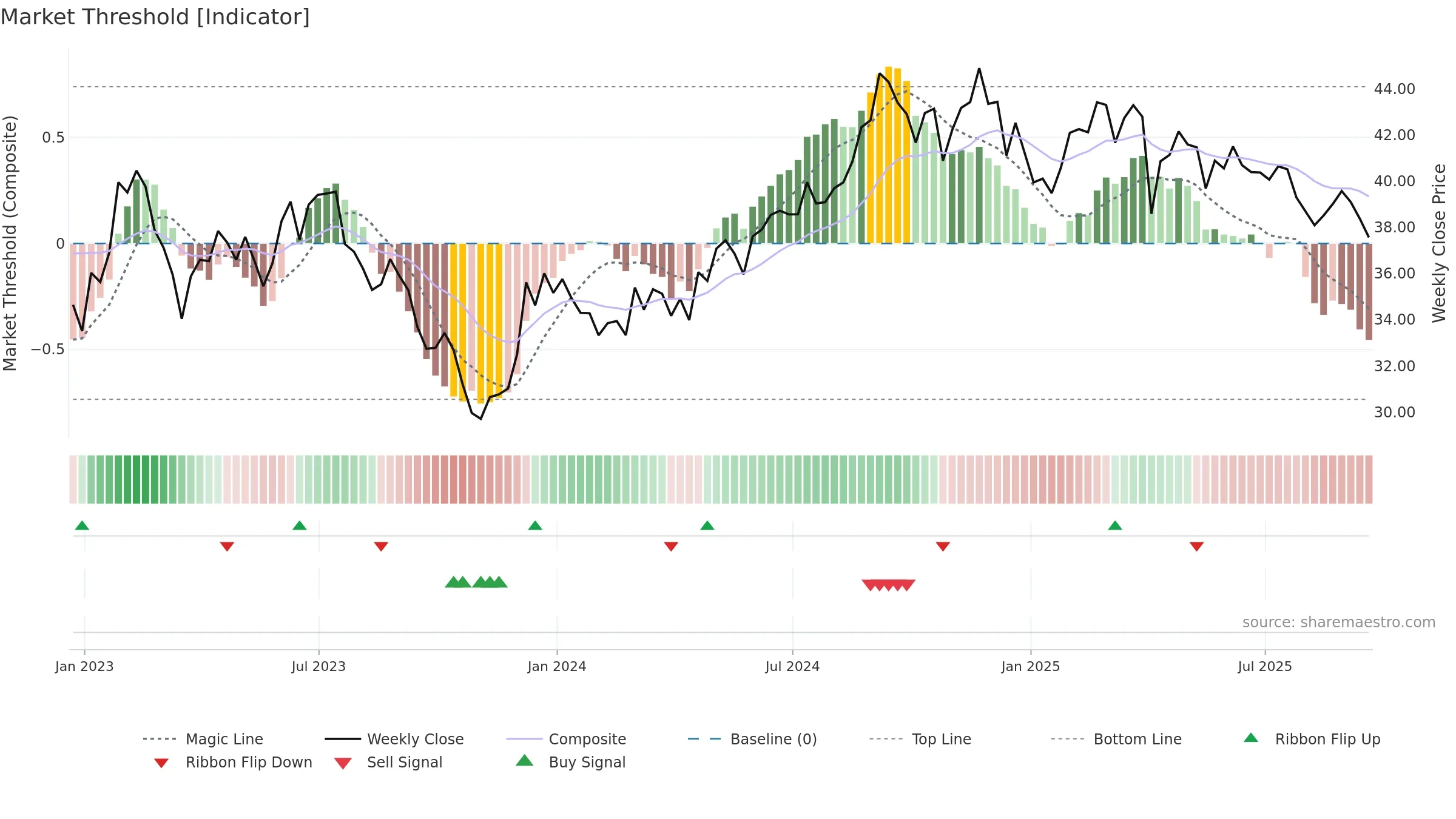Click the 34.00 price axis label
1456x819 pixels.
click(x=1395, y=319)
